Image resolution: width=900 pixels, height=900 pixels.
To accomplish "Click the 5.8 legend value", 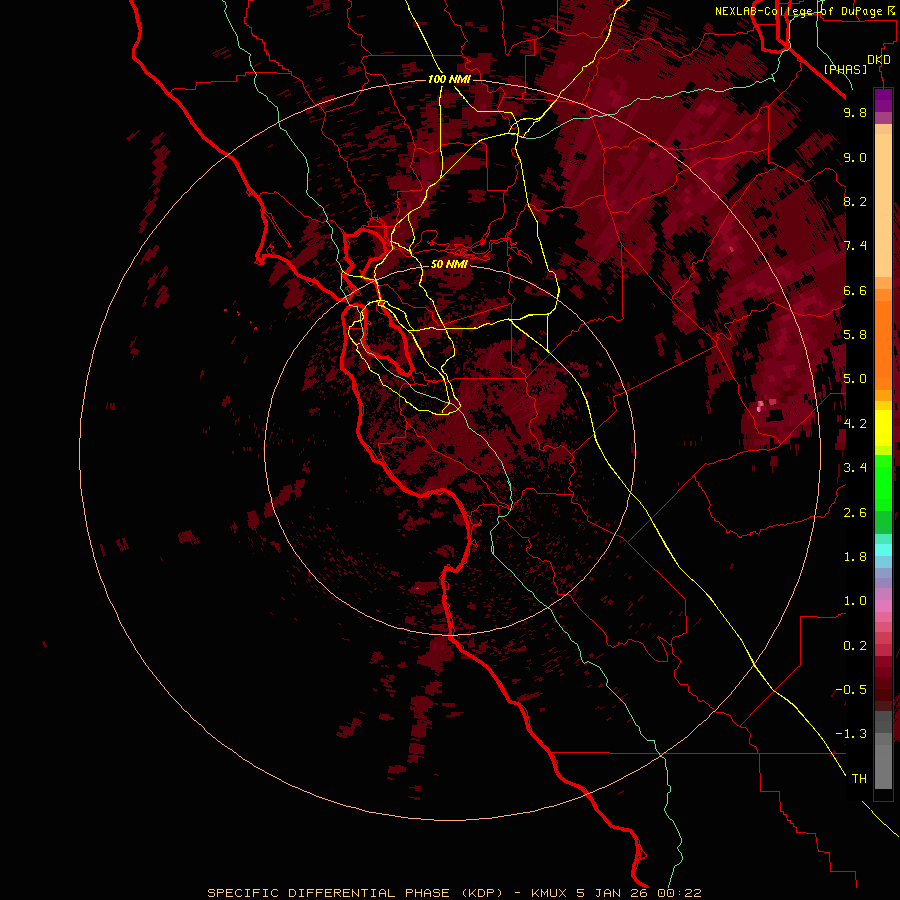I will click(x=855, y=335).
